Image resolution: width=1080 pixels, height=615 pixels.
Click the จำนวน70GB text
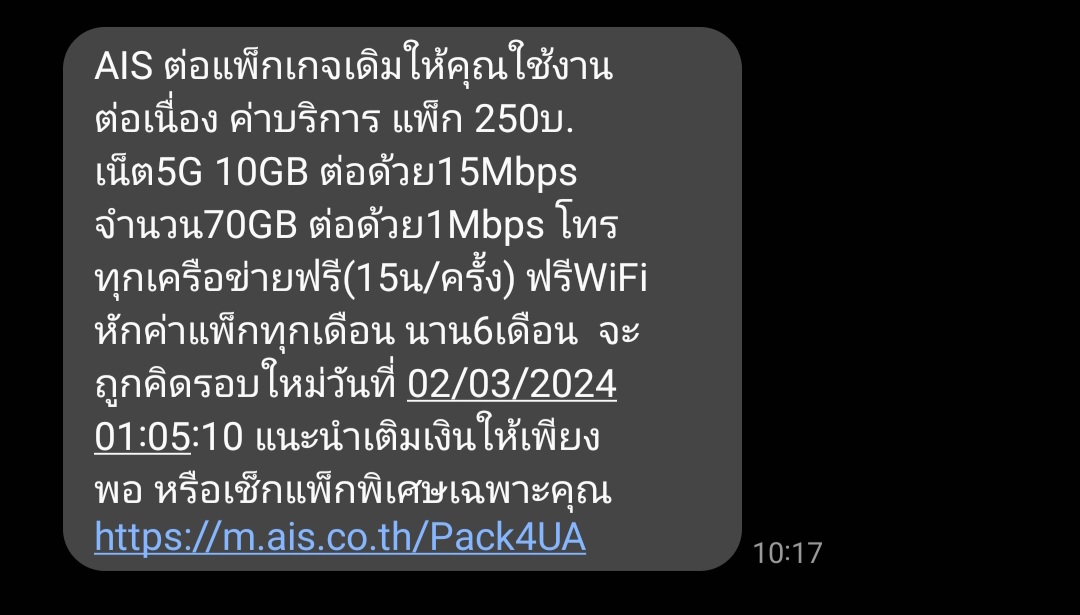tap(196, 225)
